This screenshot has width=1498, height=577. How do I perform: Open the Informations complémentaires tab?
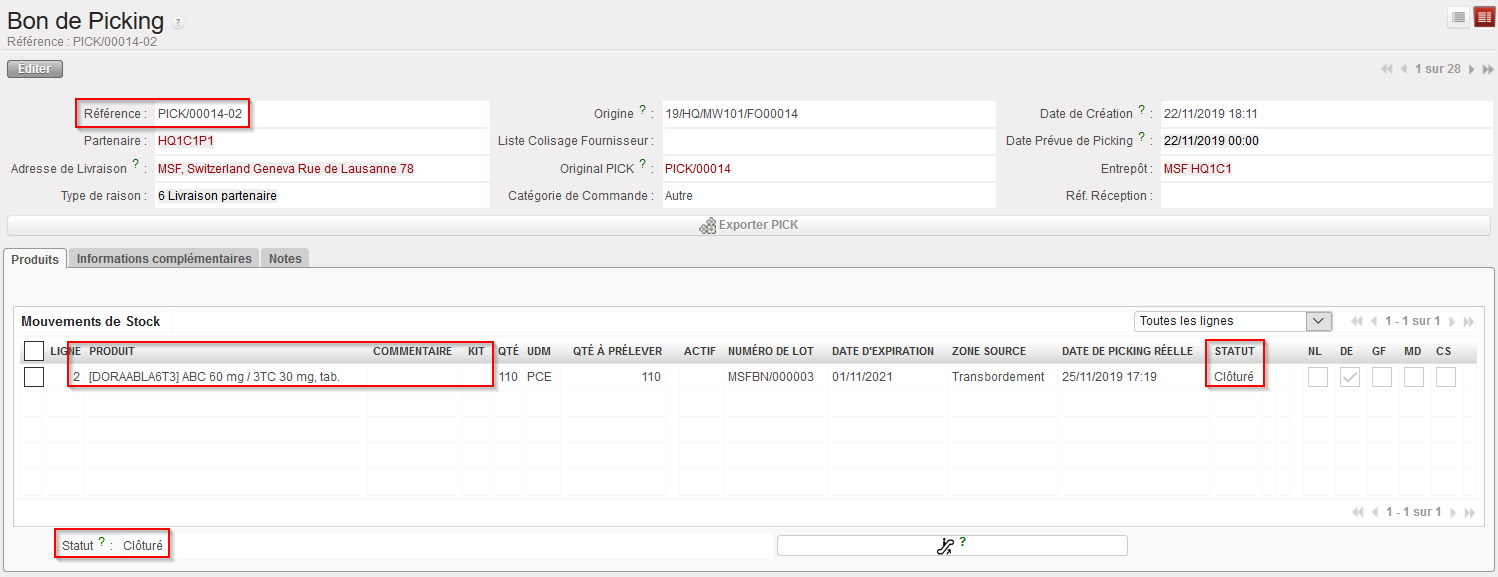coord(164,258)
